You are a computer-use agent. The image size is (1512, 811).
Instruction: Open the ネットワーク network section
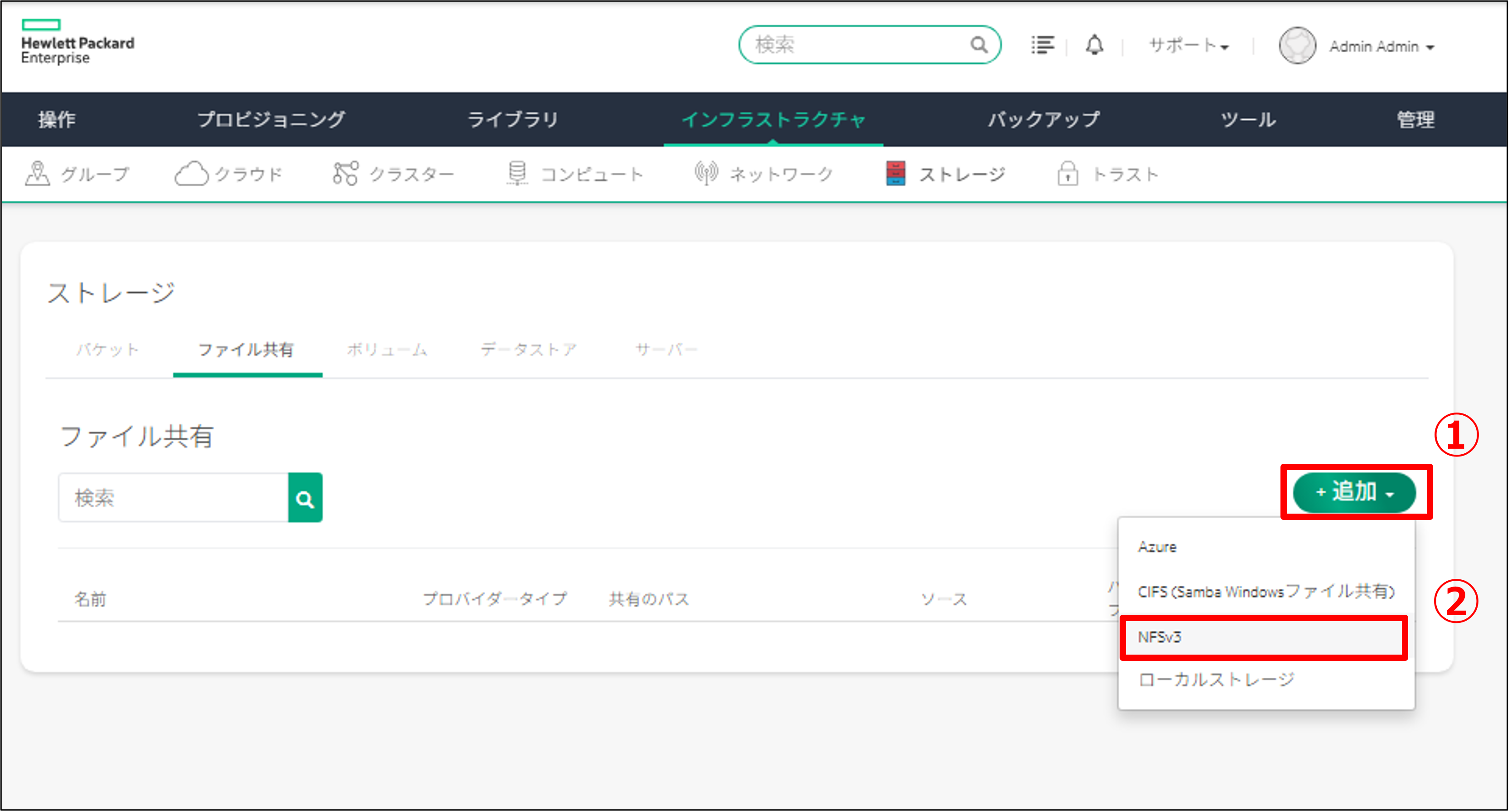click(x=763, y=173)
